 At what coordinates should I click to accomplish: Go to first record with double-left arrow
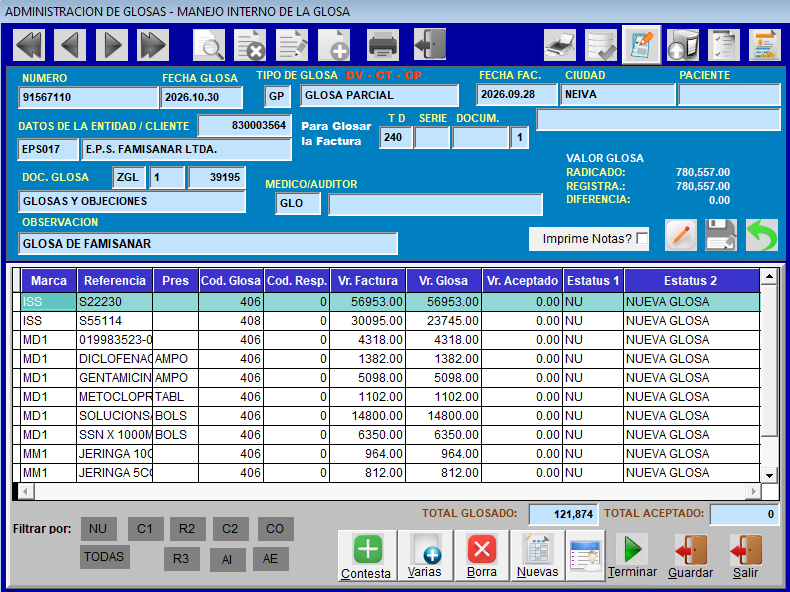29,45
